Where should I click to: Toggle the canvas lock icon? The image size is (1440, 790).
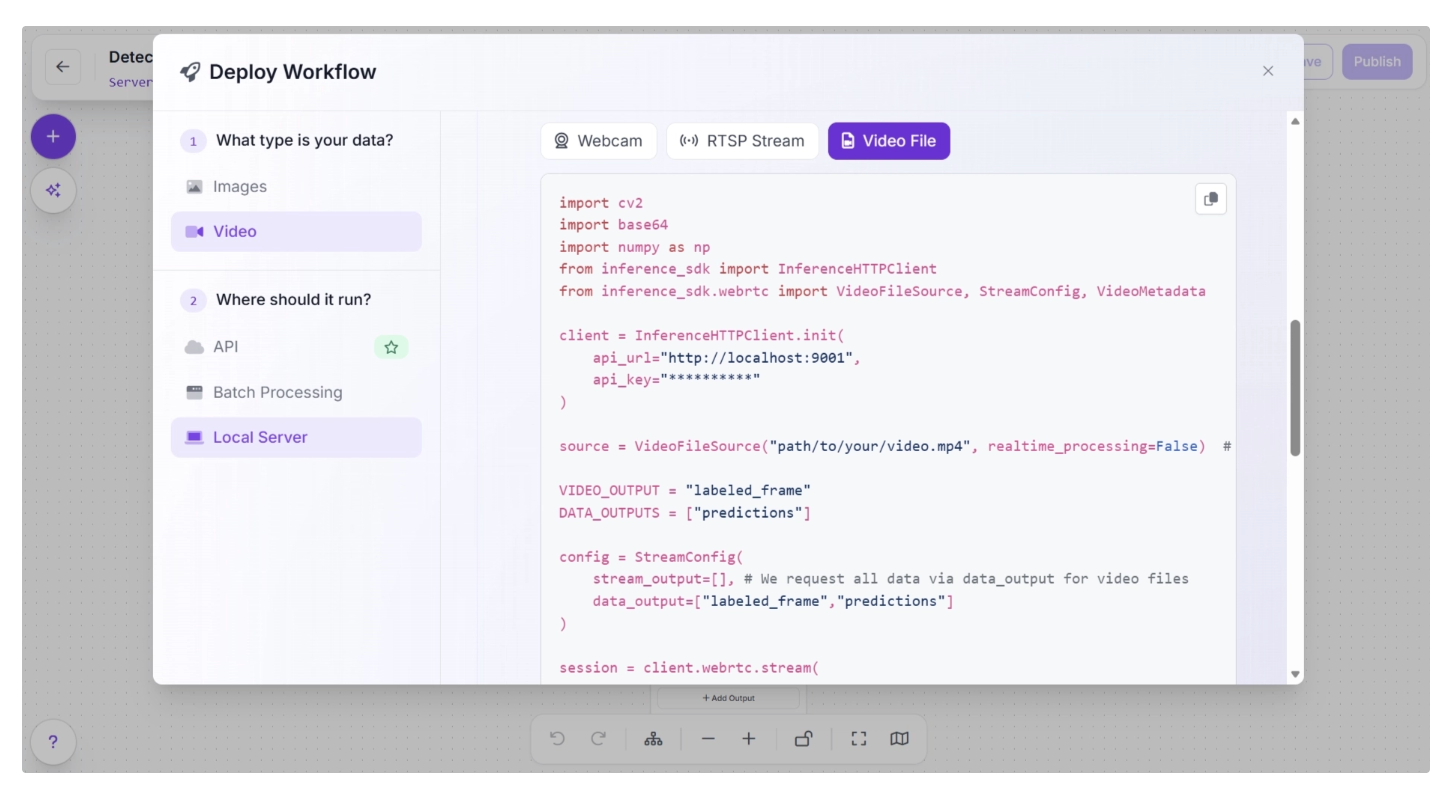click(x=803, y=739)
